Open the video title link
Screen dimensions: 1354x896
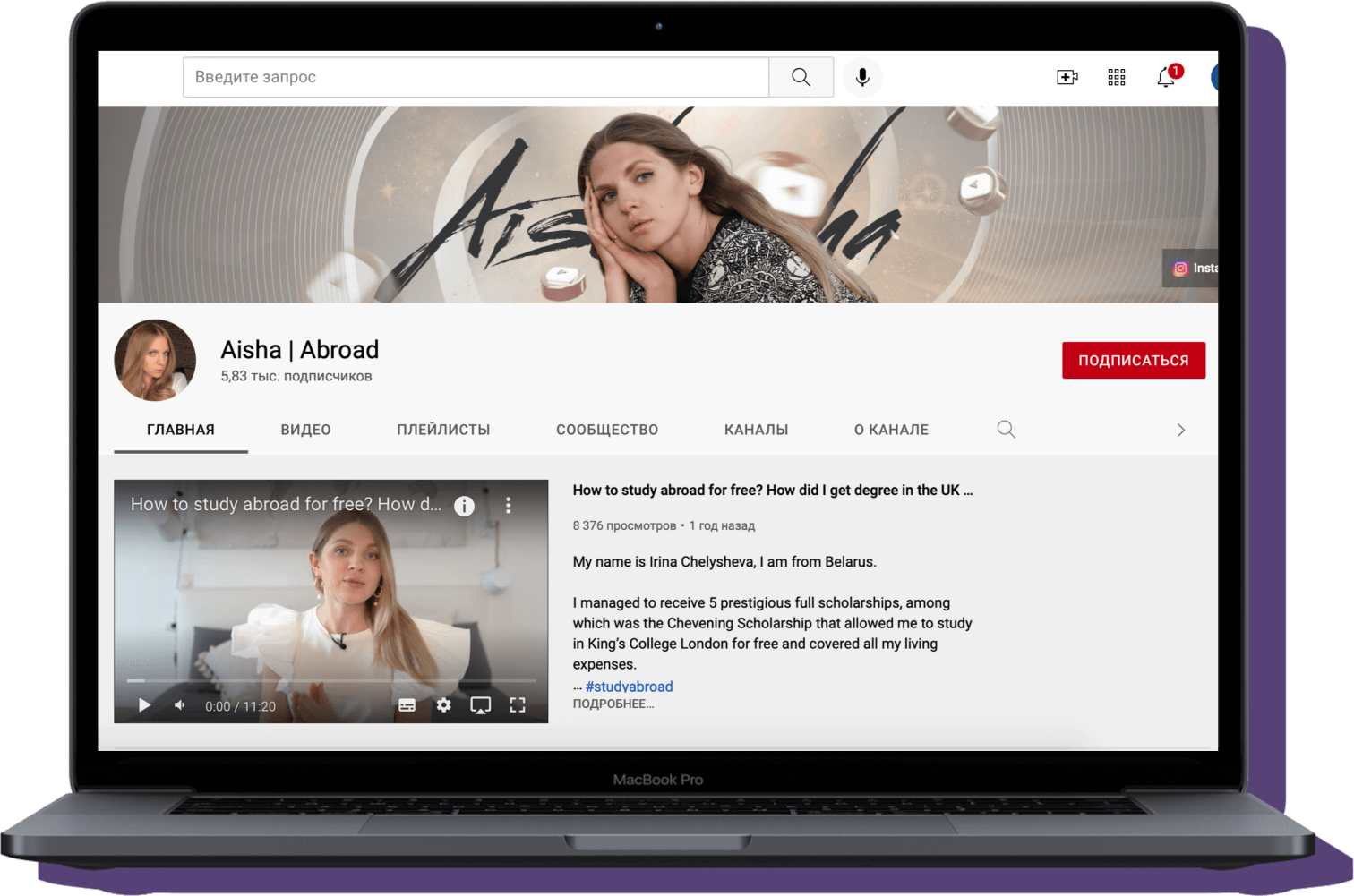click(x=773, y=491)
